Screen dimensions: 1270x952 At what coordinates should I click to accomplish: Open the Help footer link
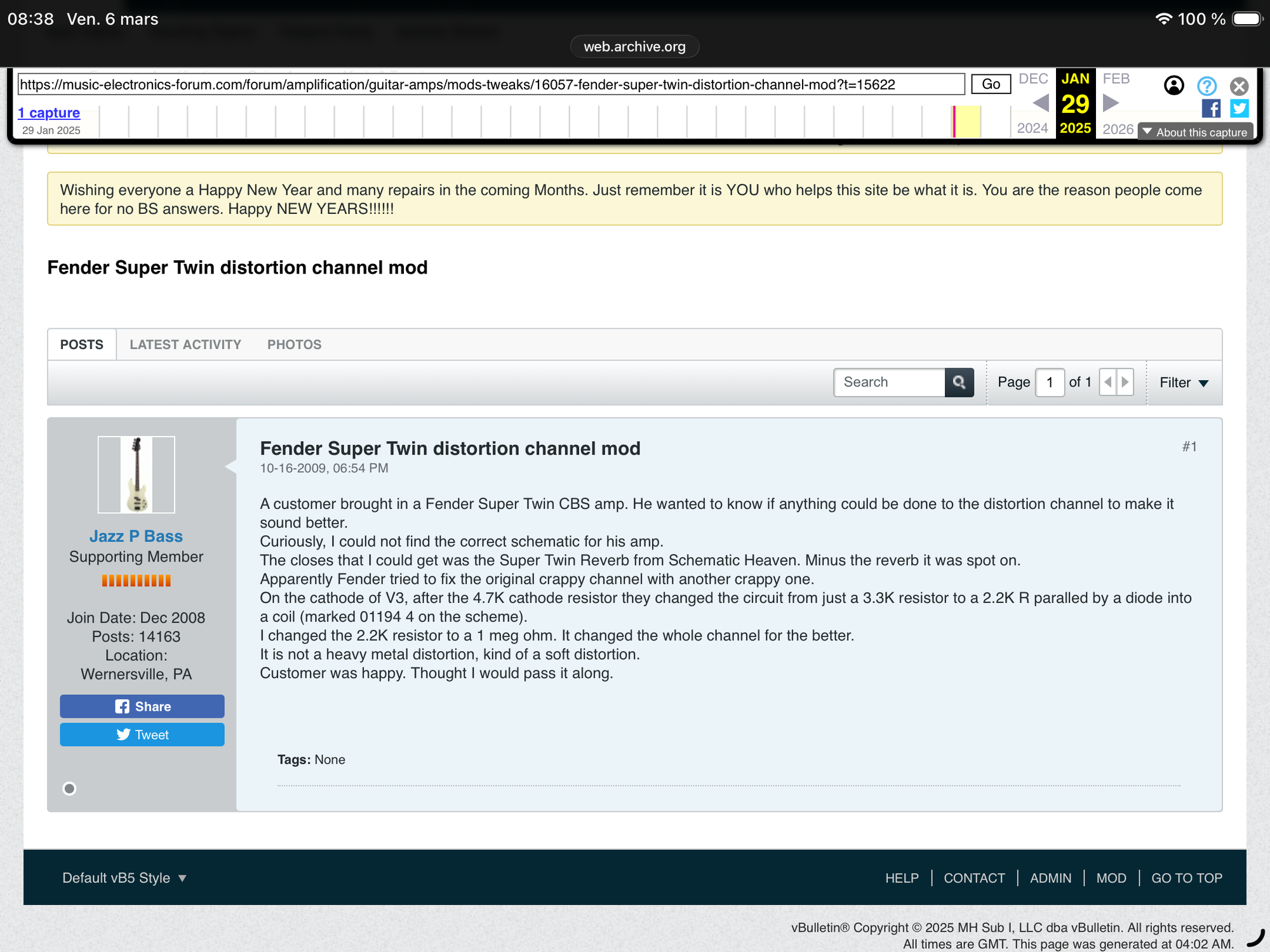tap(902, 878)
